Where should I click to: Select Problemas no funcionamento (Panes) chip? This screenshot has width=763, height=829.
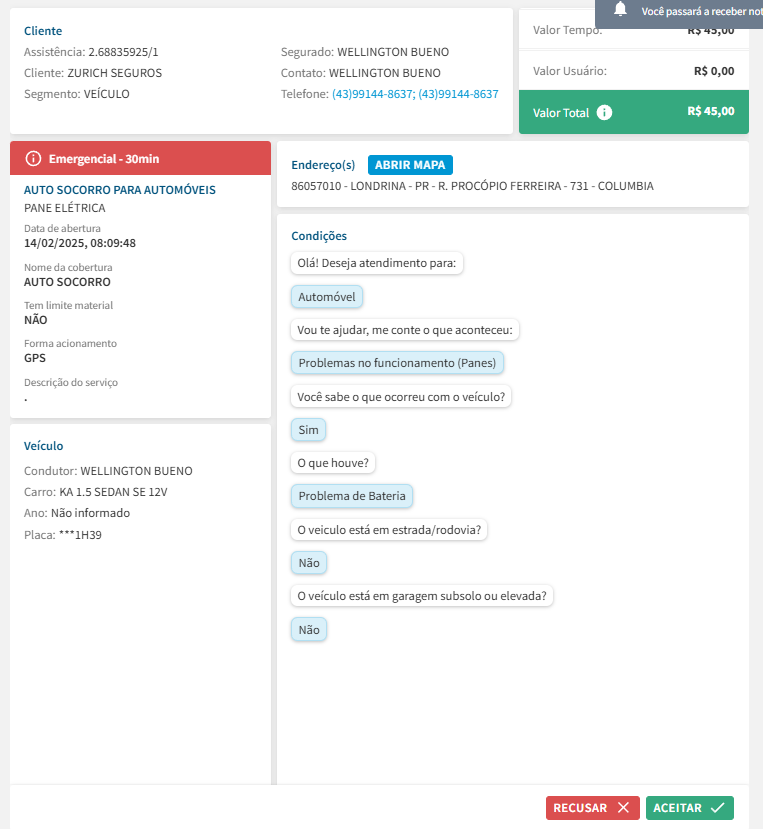click(397, 363)
